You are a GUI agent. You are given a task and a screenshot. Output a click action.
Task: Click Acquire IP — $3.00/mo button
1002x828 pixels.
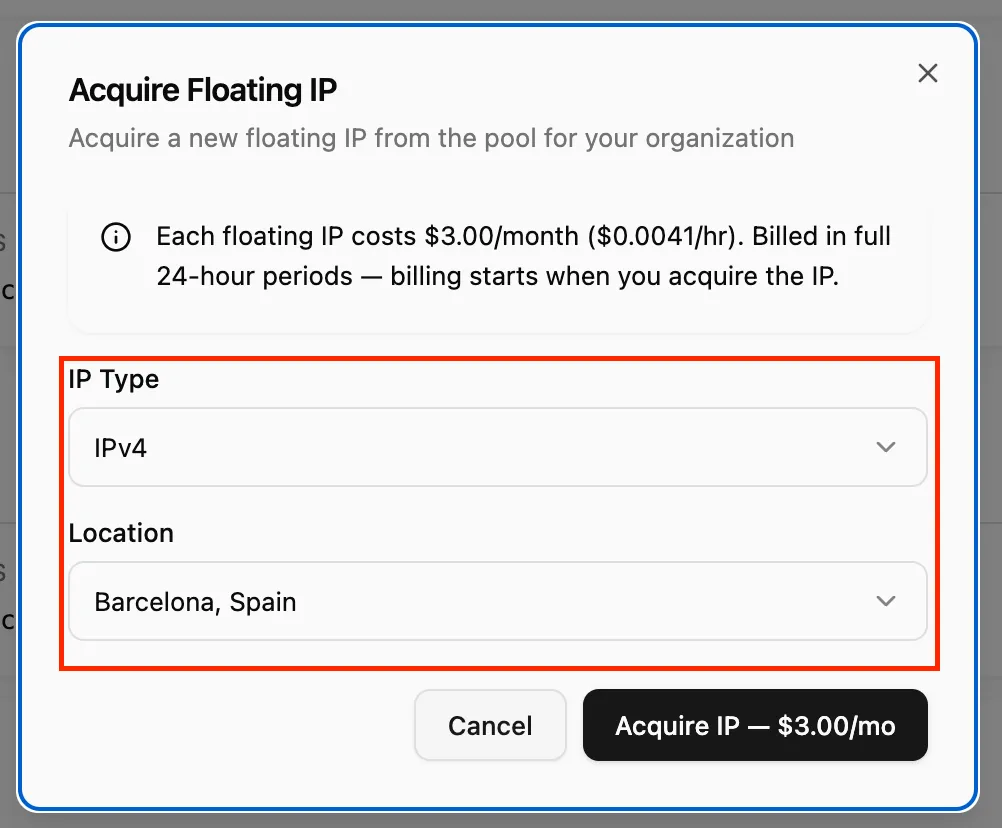[x=755, y=725]
